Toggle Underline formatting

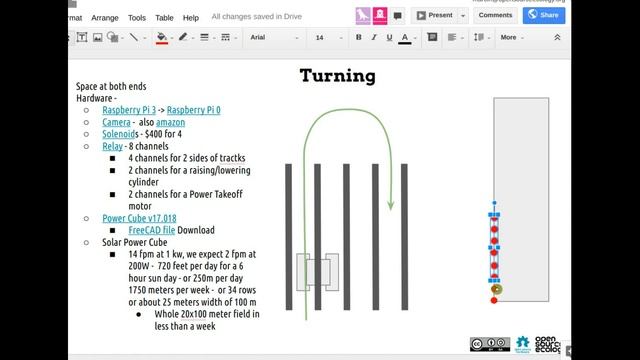[389, 38]
